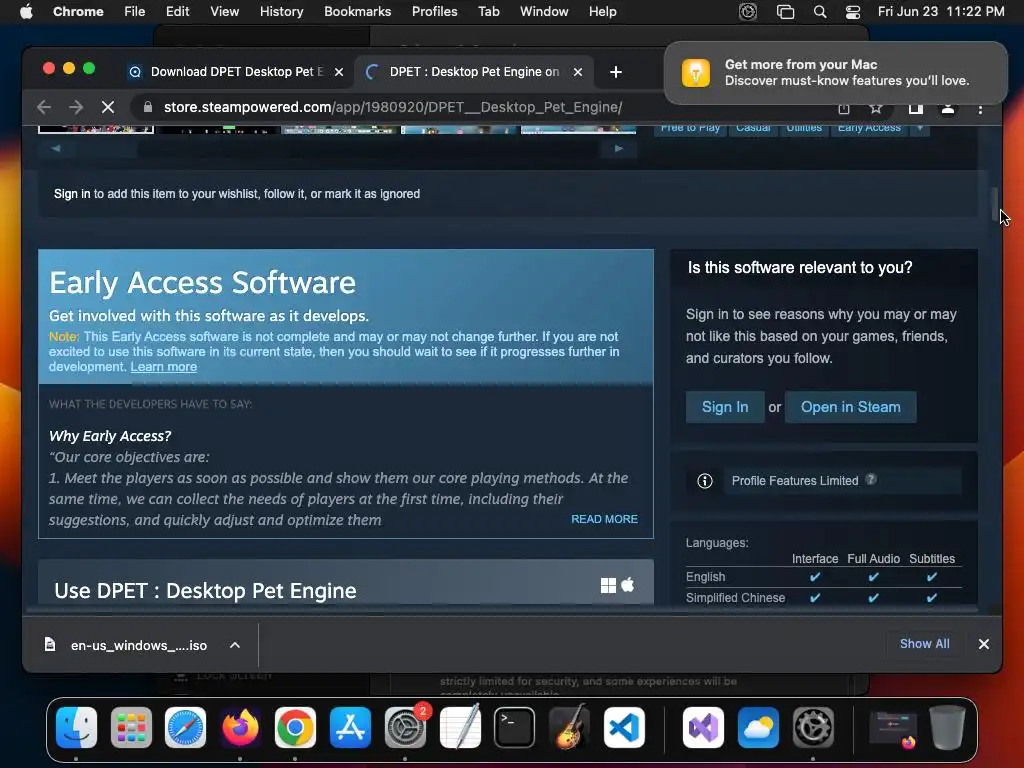Close the Download DPET tab
This screenshot has width=1024, height=768.
[x=339, y=72]
